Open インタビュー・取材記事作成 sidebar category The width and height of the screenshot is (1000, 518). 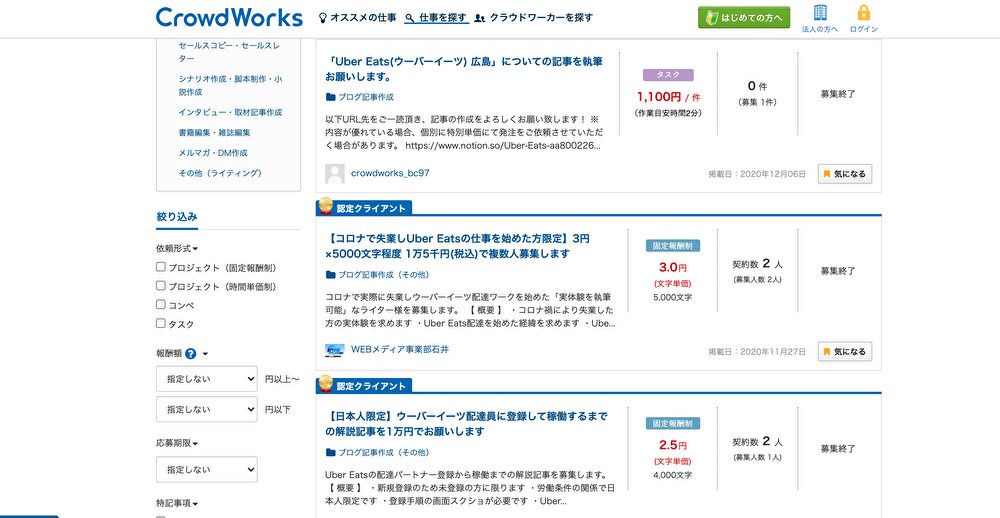click(x=230, y=112)
